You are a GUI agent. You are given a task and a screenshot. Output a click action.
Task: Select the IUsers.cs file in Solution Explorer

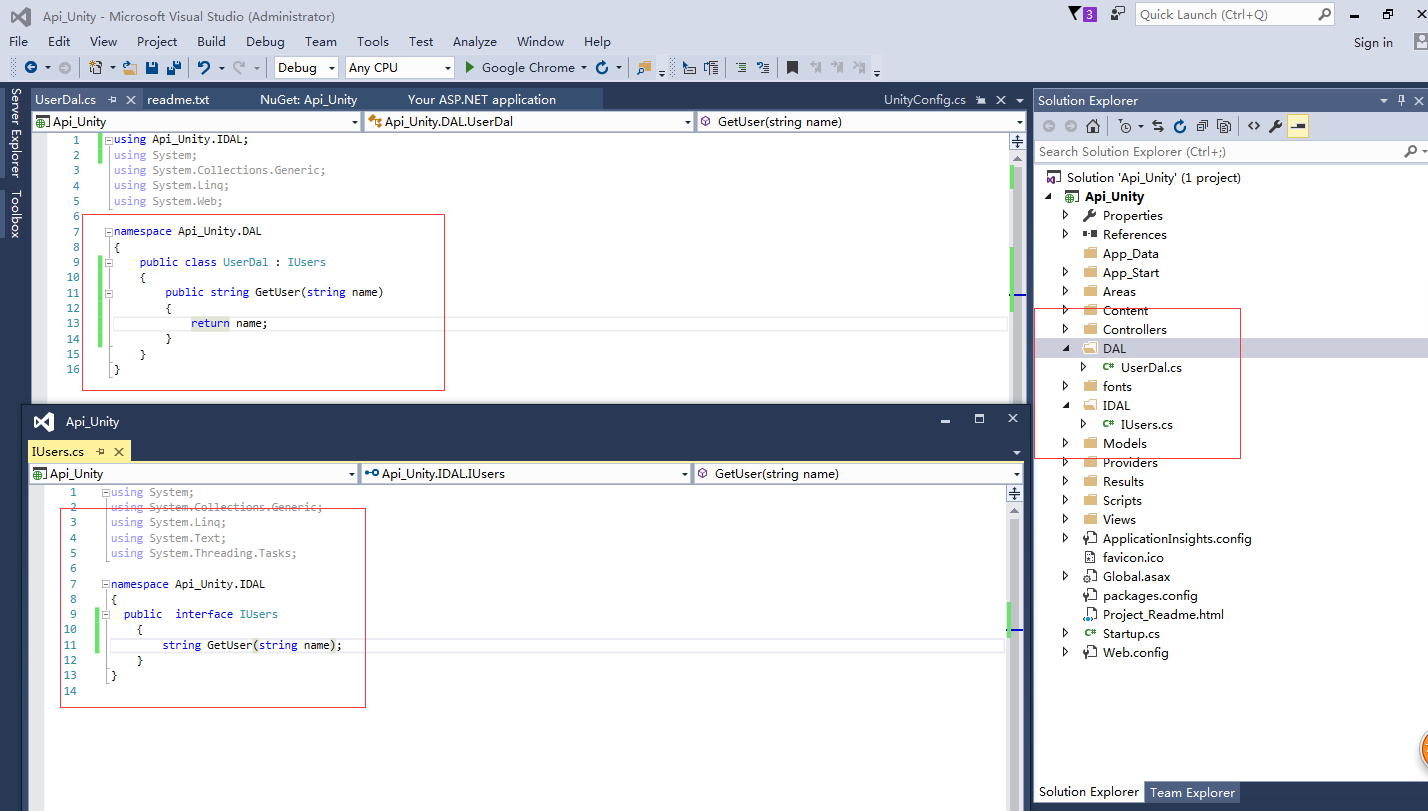tap(1146, 424)
